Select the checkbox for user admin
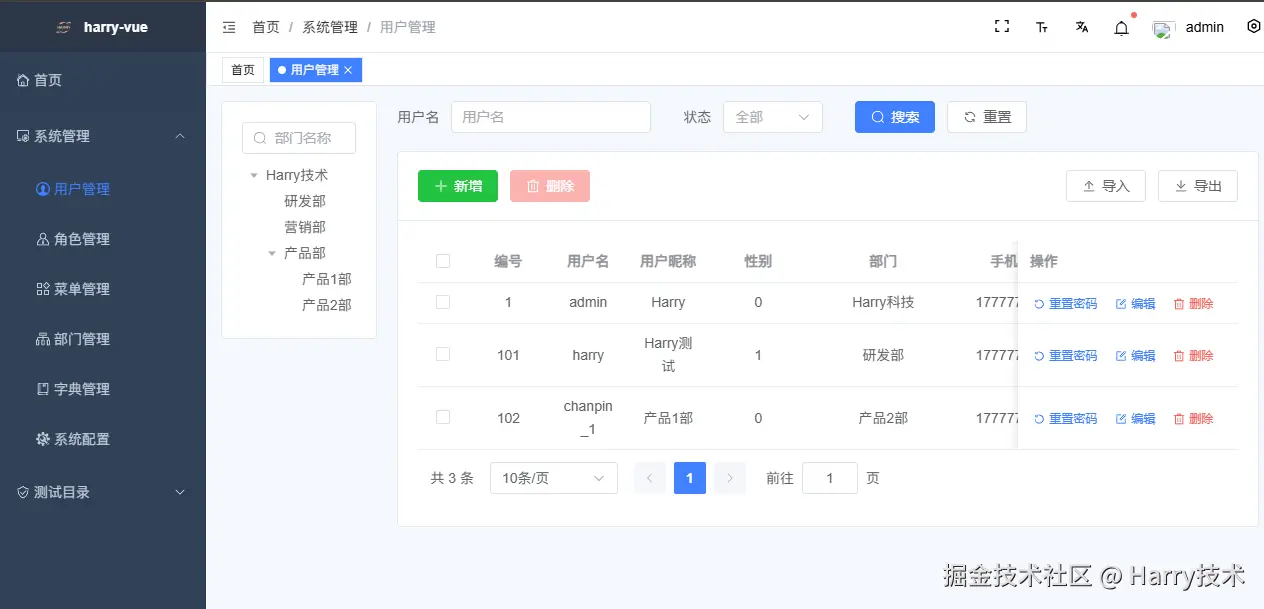Screen dimensions: 1264x609 coord(443,302)
